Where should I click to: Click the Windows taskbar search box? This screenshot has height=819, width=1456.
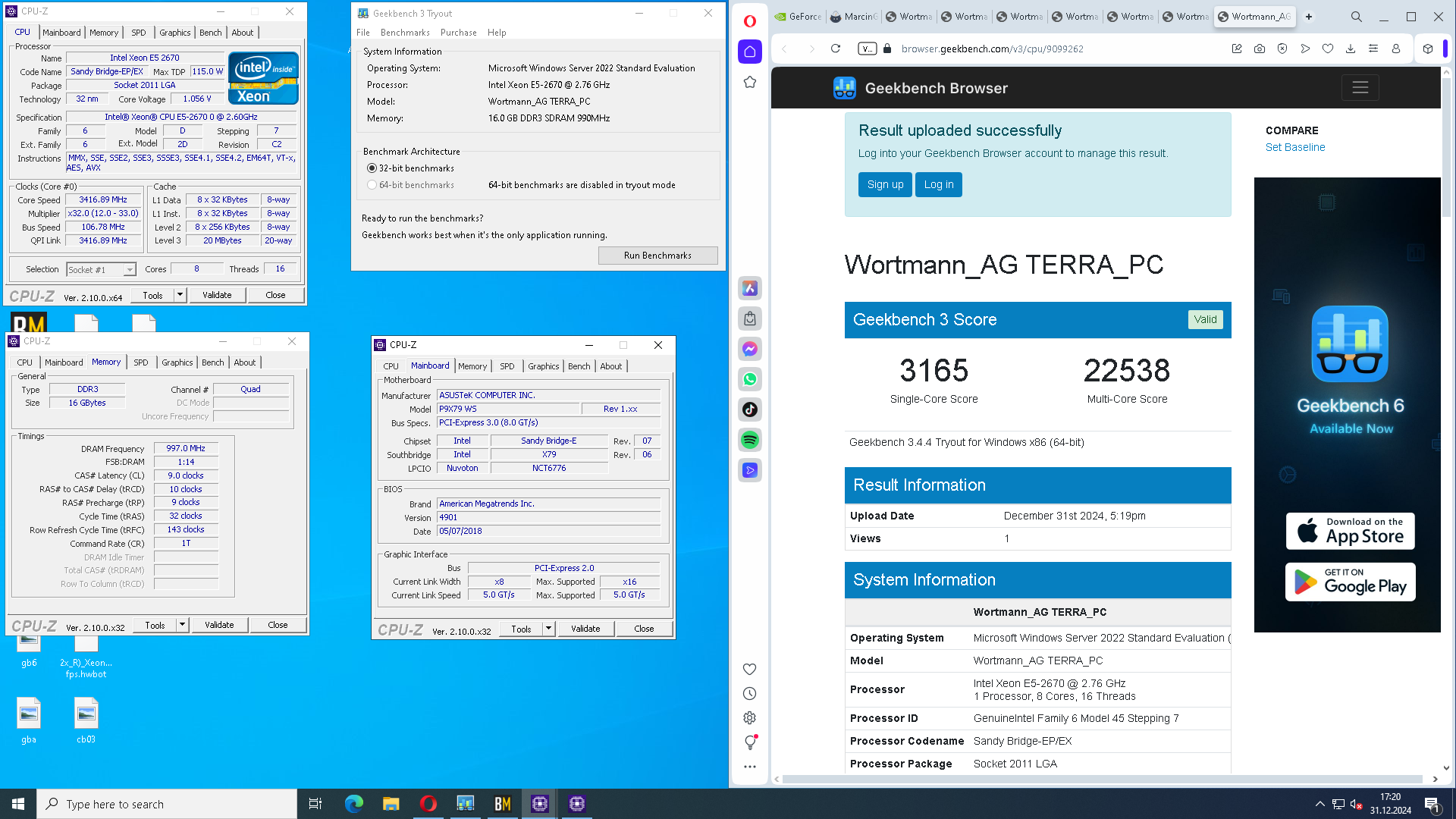(x=167, y=804)
